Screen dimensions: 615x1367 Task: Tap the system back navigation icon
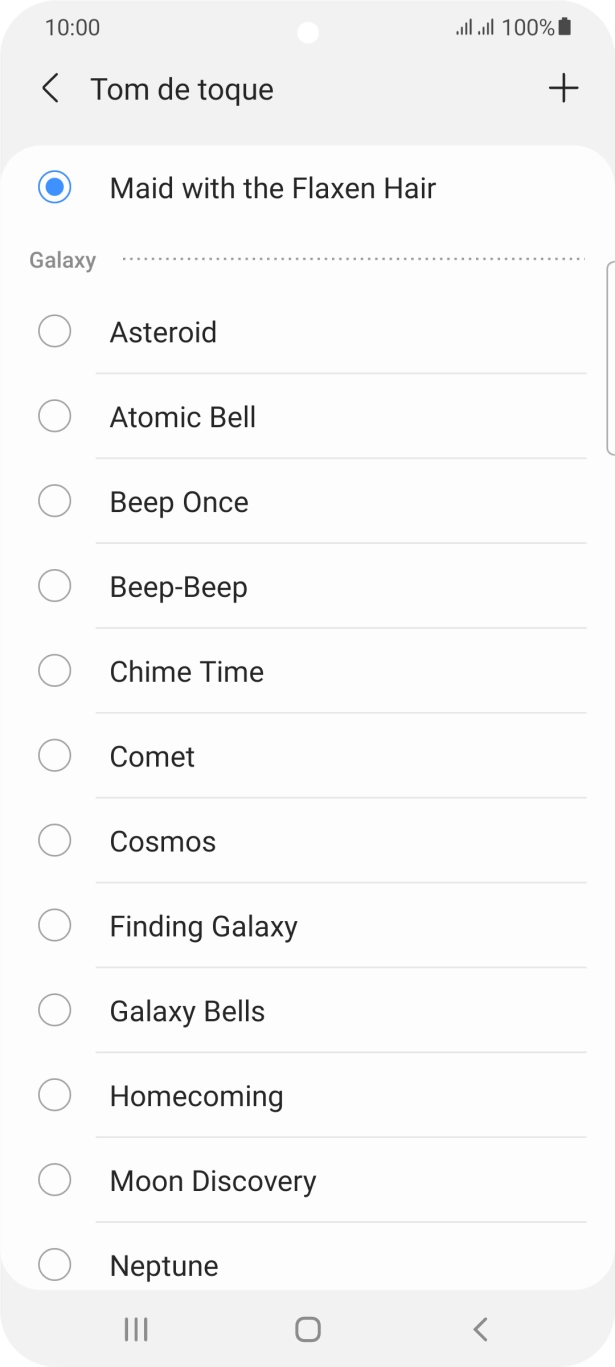point(480,1329)
